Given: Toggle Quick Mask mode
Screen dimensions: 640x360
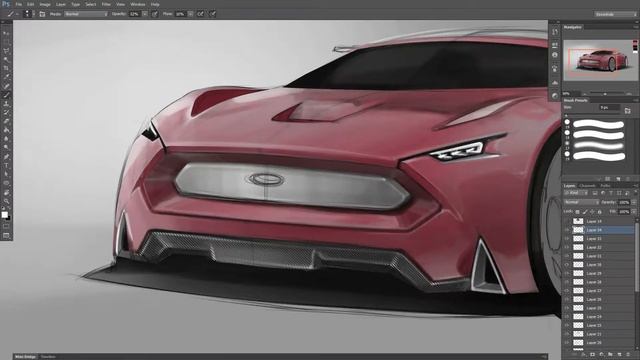Looking at the screenshot, I should [x=6, y=226].
